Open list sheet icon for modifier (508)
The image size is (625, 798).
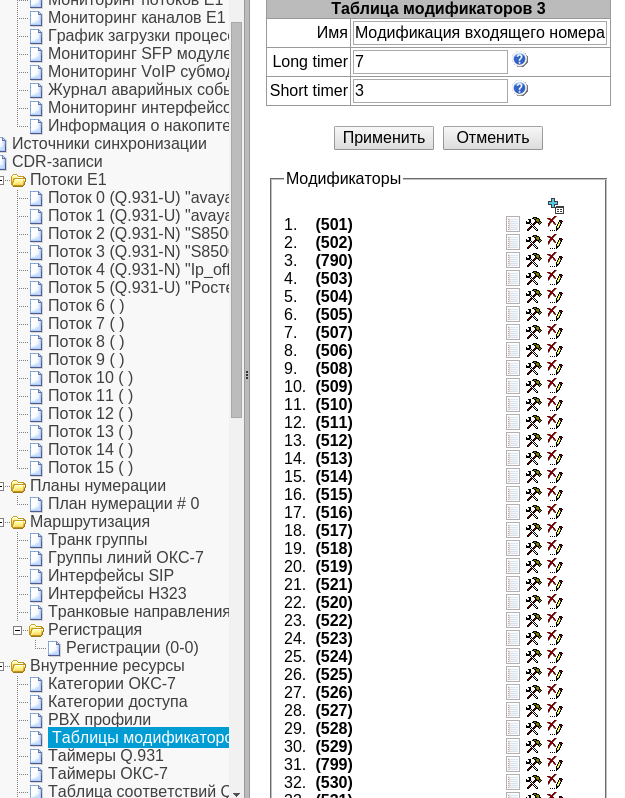pyautogui.click(x=513, y=368)
